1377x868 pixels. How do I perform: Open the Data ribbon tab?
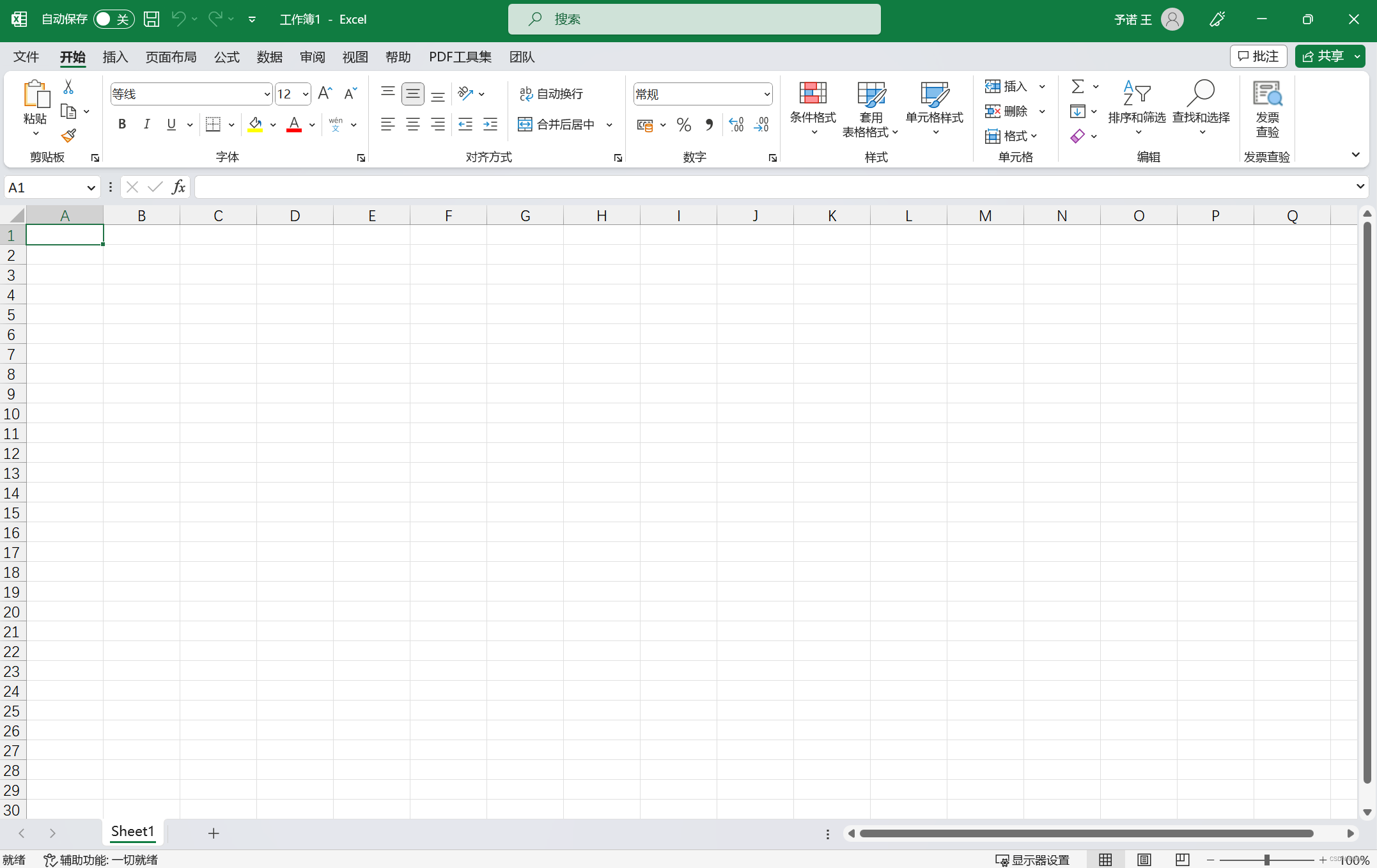(x=269, y=56)
